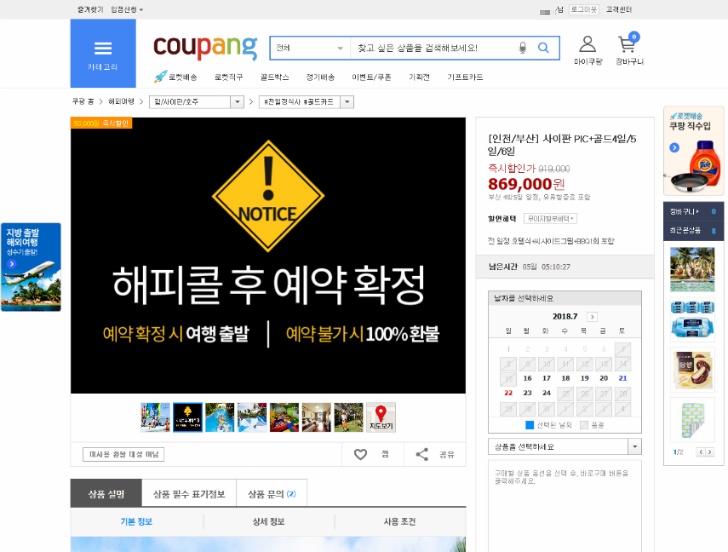The image size is (728, 552).
Task: Open the snack recent item
Action: point(692,370)
